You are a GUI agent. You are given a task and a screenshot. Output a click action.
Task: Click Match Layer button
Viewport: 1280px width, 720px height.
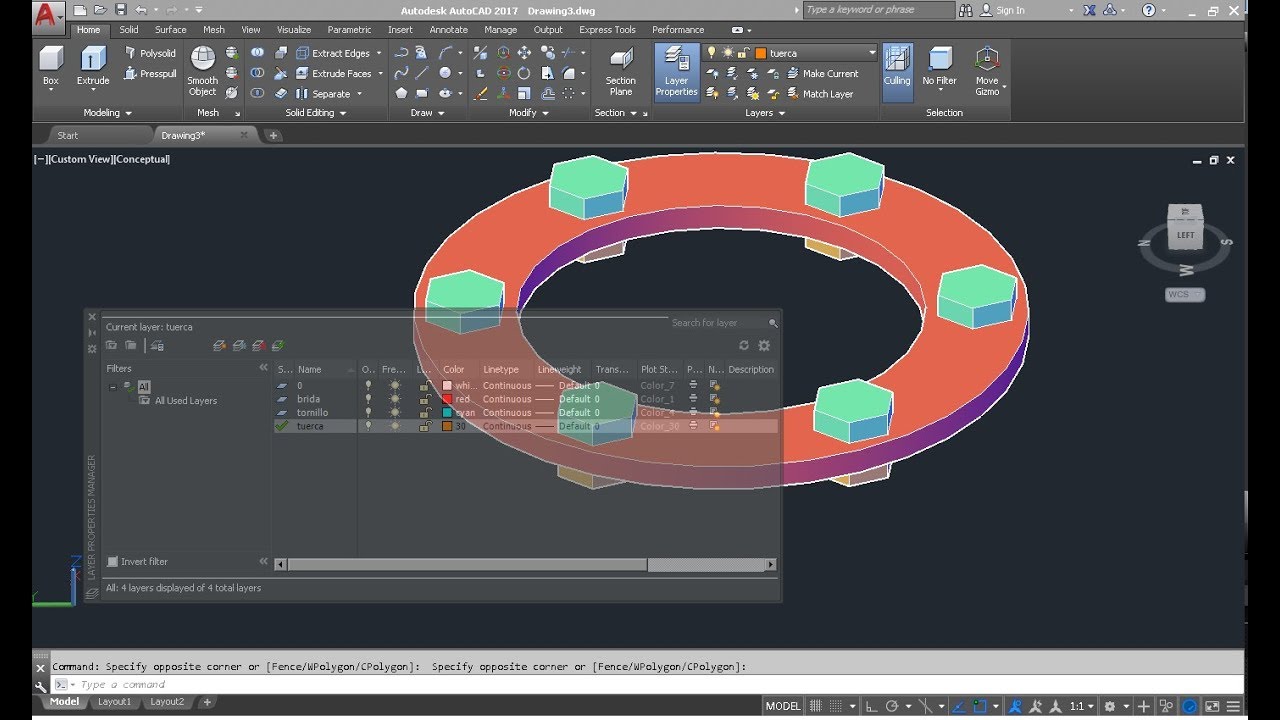tap(820, 94)
